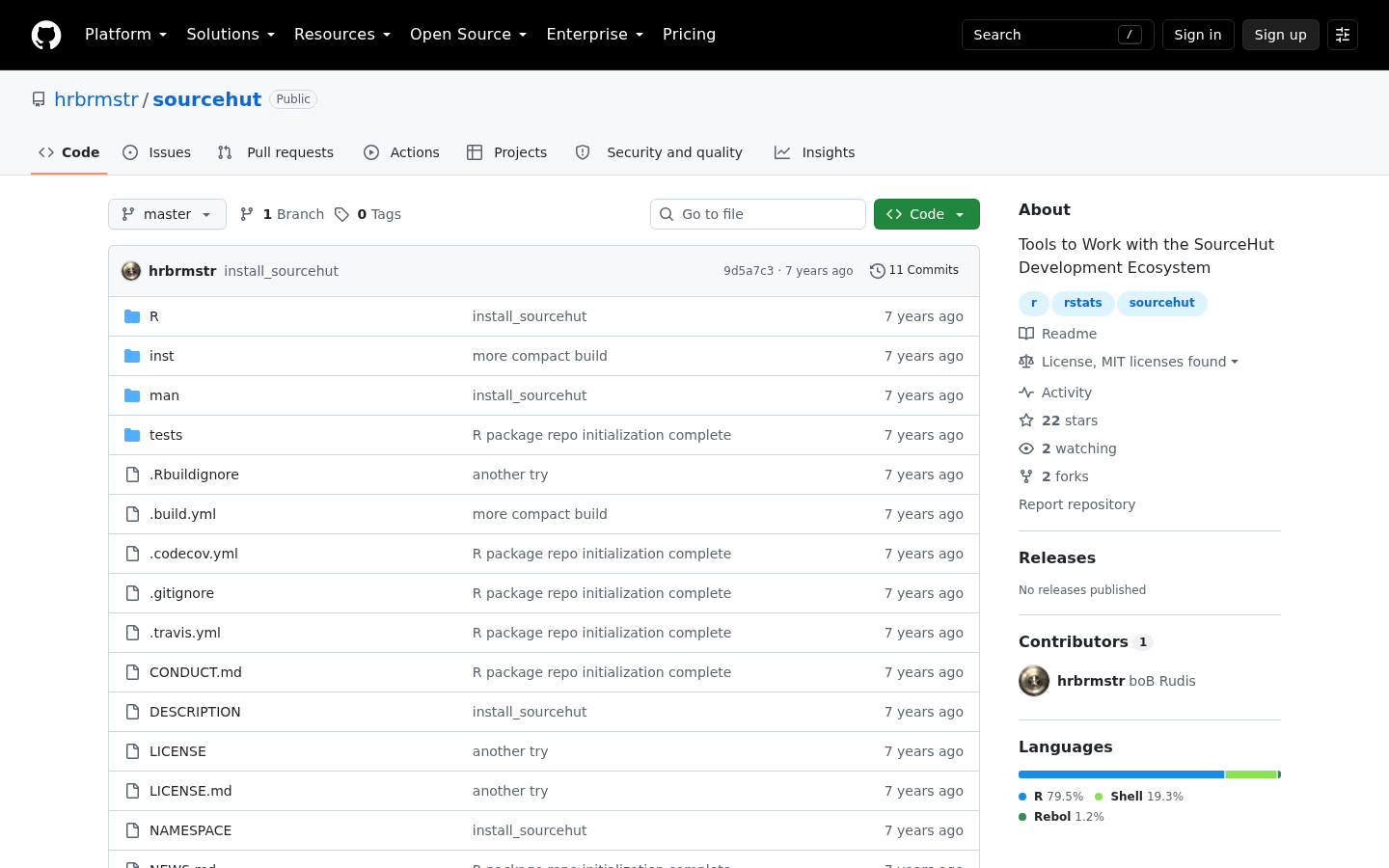
Task: Open the Pricing link
Action: [690, 35]
